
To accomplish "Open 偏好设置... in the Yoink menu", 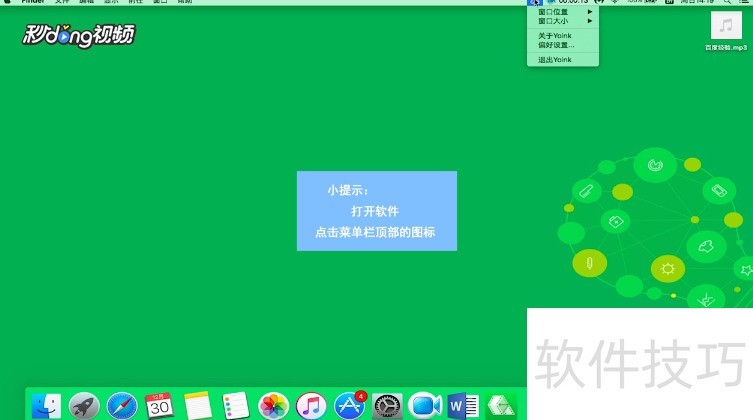I will (x=563, y=45).
